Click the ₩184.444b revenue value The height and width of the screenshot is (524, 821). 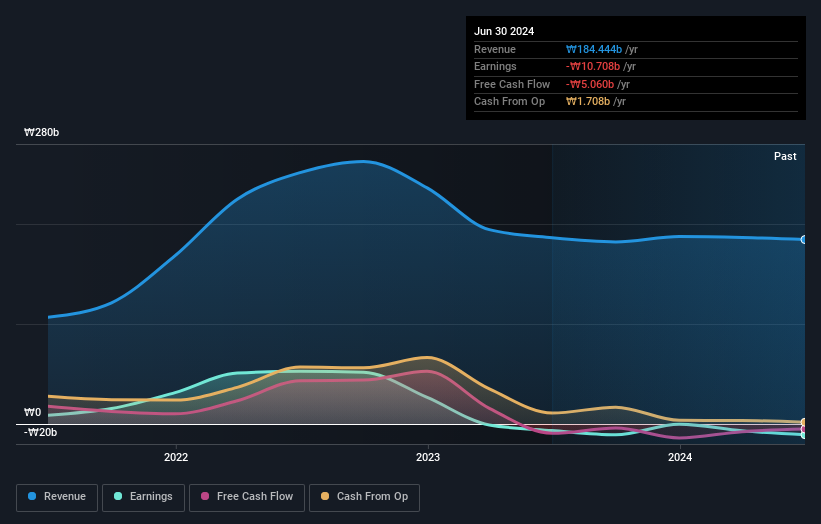coord(594,49)
